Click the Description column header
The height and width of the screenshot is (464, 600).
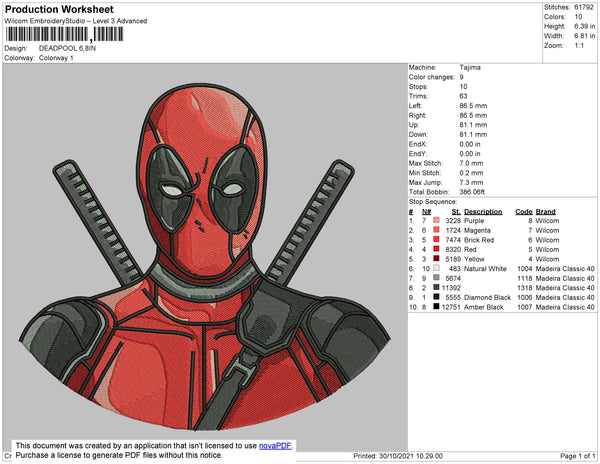[x=483, y=212]
